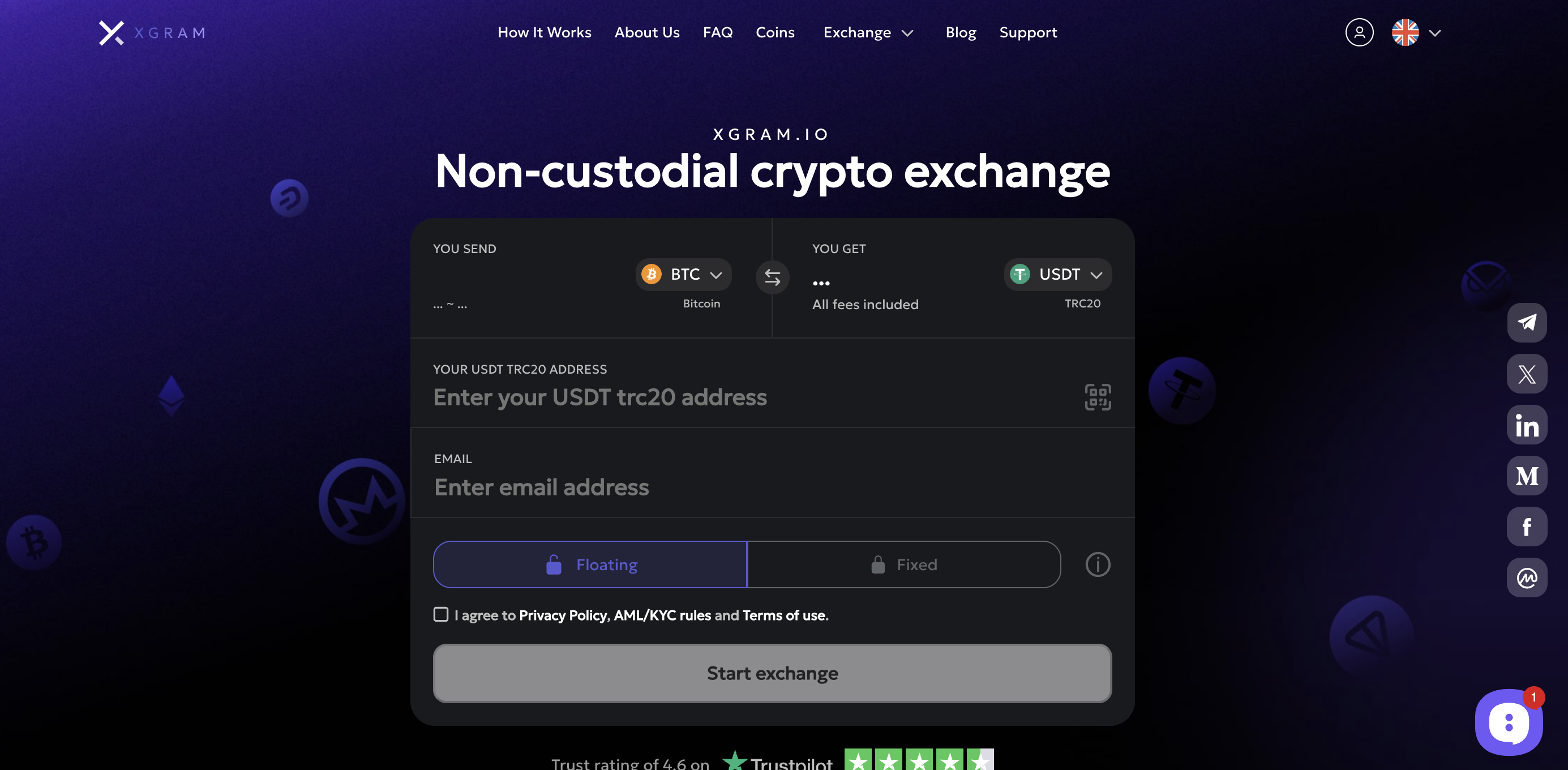
Task: Click the swap currencies arrows icon
Action: click(772, 277)
